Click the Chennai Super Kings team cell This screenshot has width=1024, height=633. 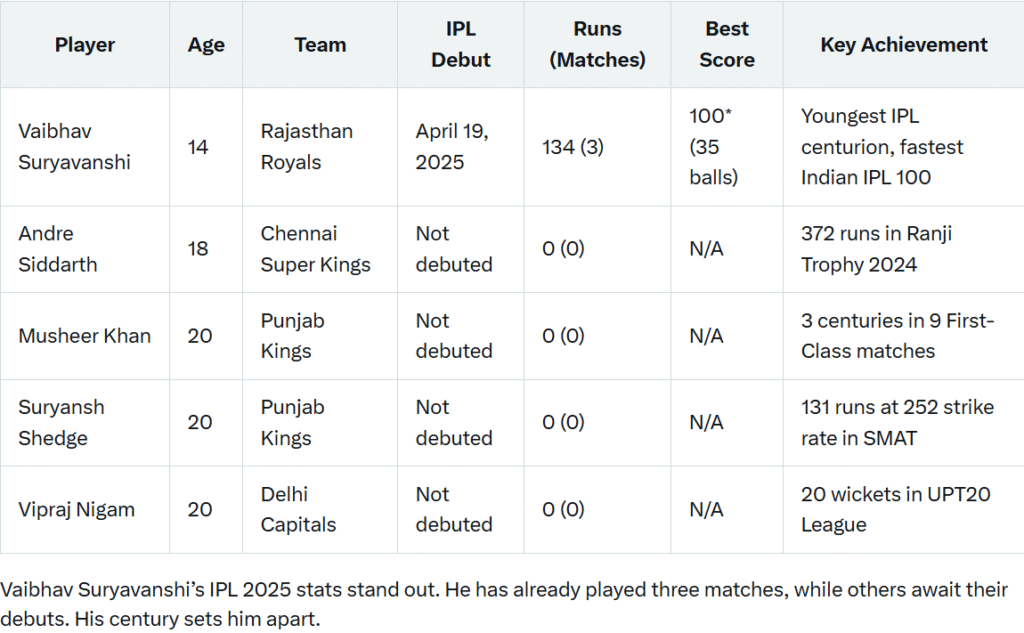pyautogui.click(x=315, y=249)
